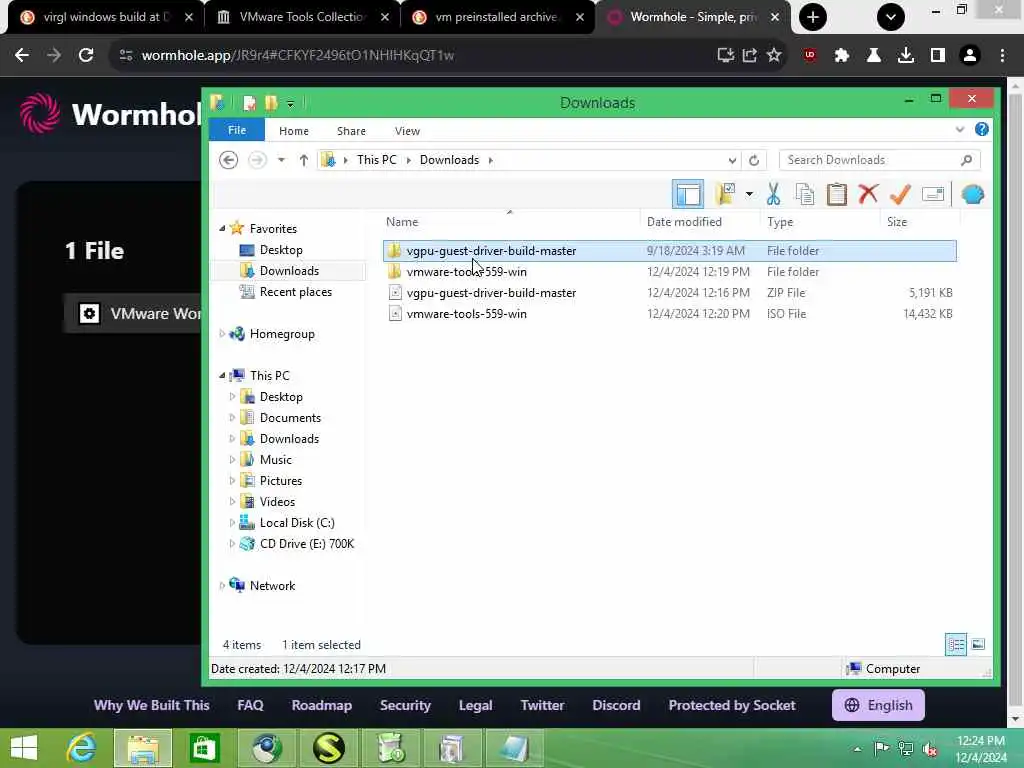1024x768 pixels.
Task: Open Windows Store from taskbar
Action: 204,748
